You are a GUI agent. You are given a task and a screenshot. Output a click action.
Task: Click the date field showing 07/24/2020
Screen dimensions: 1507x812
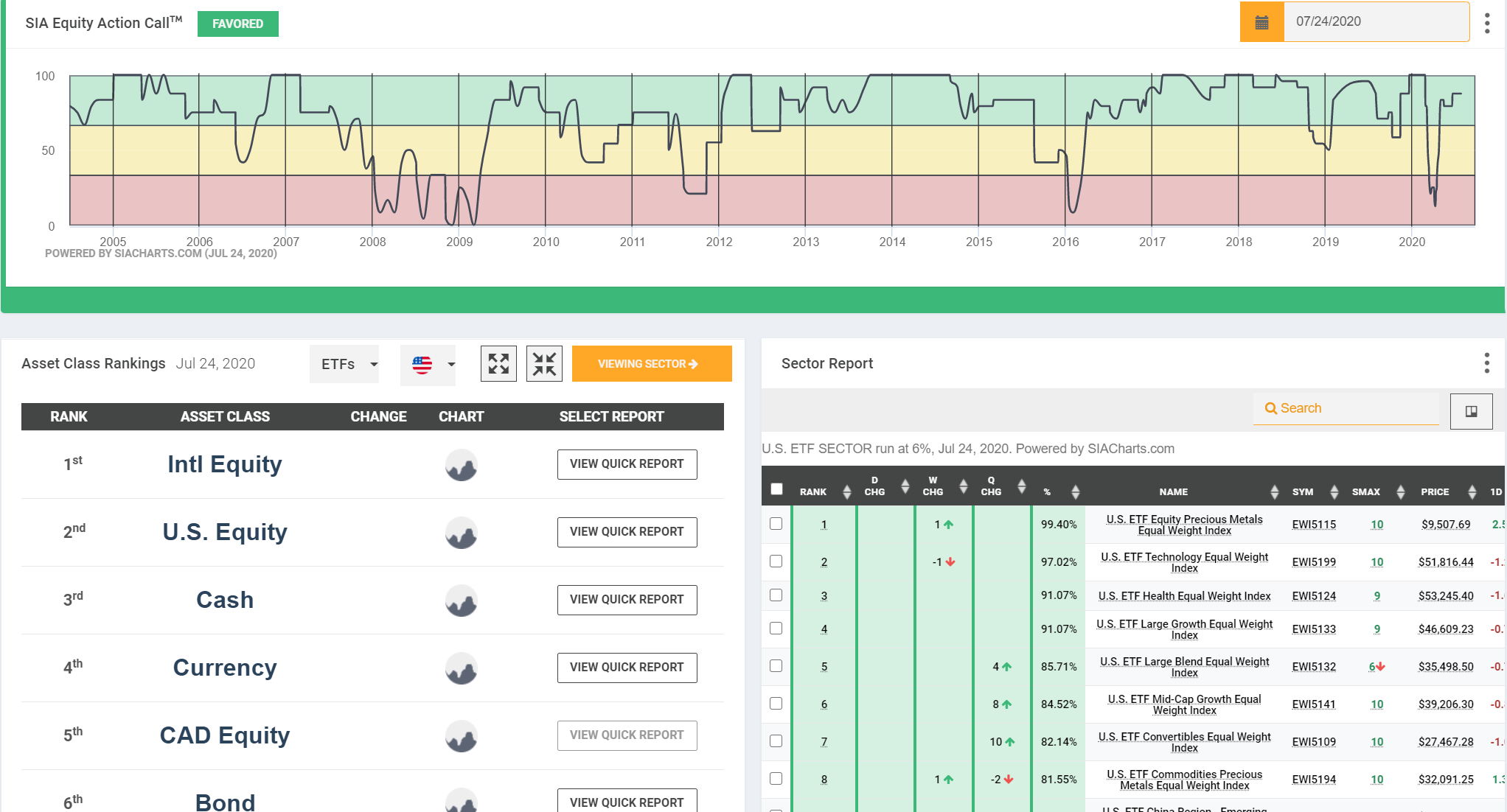click(1376, 22)
